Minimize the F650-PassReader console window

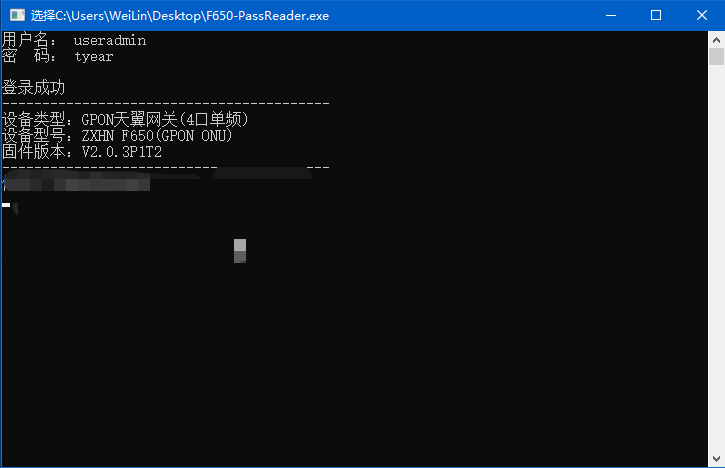click(611, 15)
